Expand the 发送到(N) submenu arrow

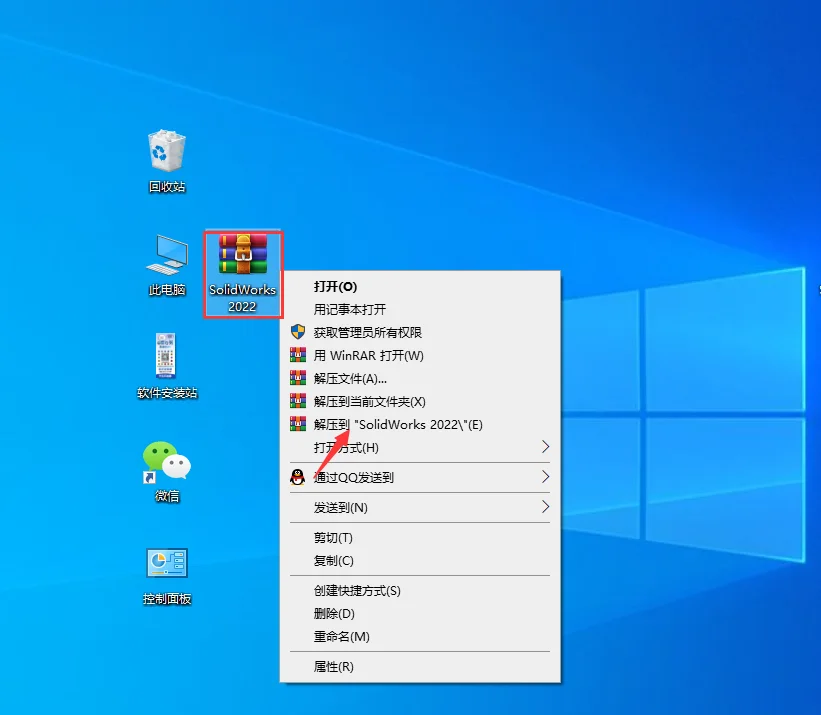point(545,507)
